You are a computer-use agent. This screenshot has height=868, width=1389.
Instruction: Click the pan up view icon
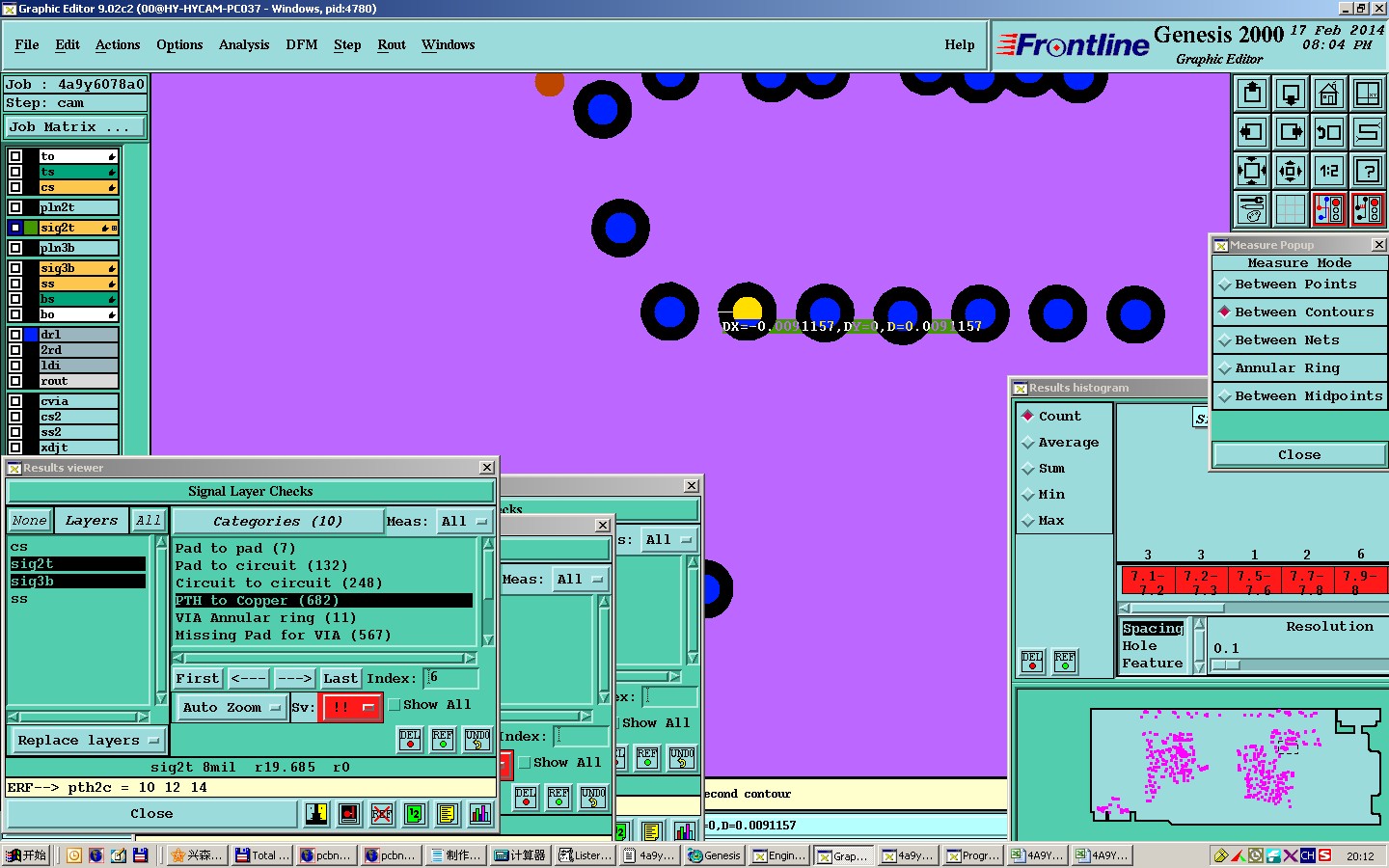click(x=1252, y=94)
